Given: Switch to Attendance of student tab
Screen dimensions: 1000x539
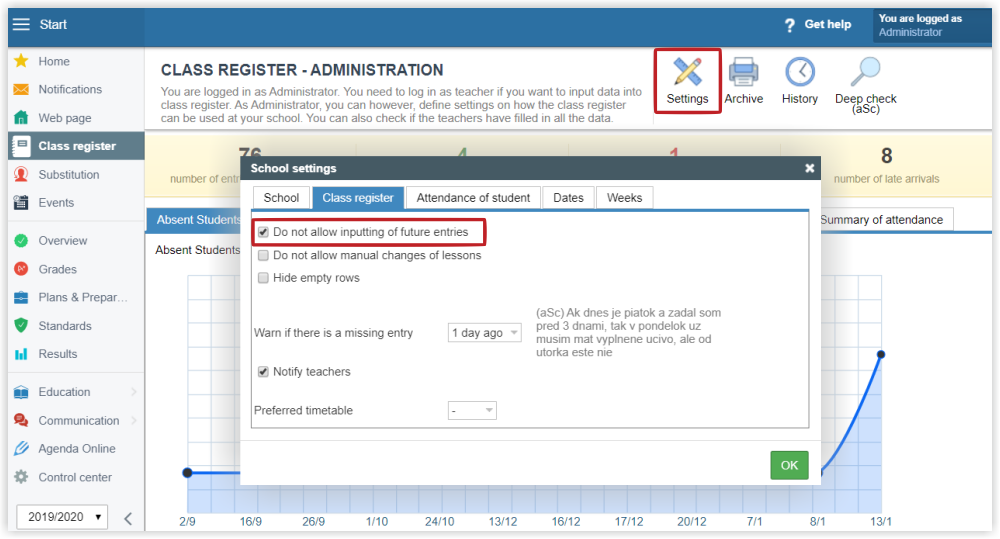Looking at the screenshot, I should [x=473, y=198].
